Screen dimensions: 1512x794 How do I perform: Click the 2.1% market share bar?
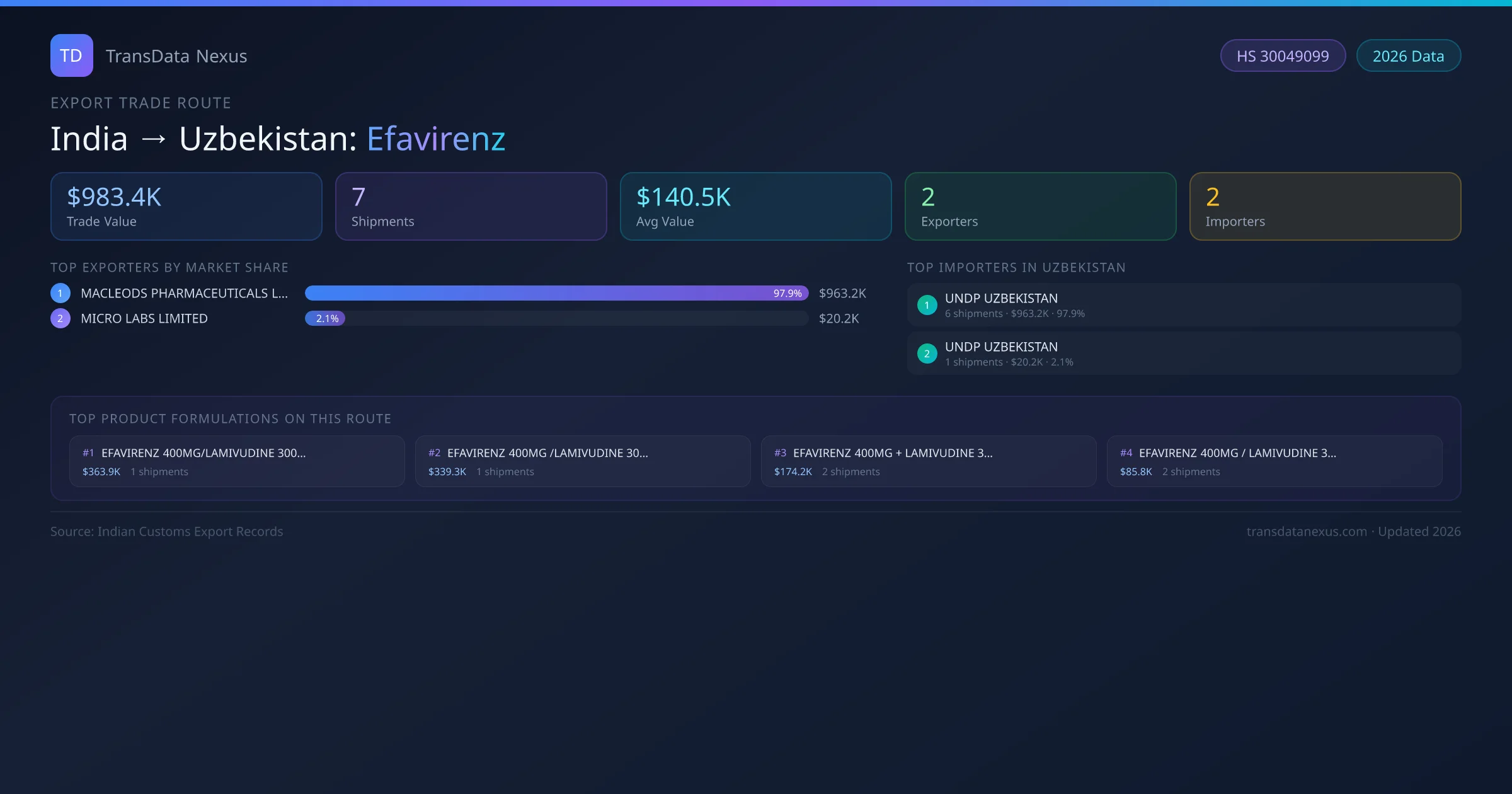[x=325, y=318]
